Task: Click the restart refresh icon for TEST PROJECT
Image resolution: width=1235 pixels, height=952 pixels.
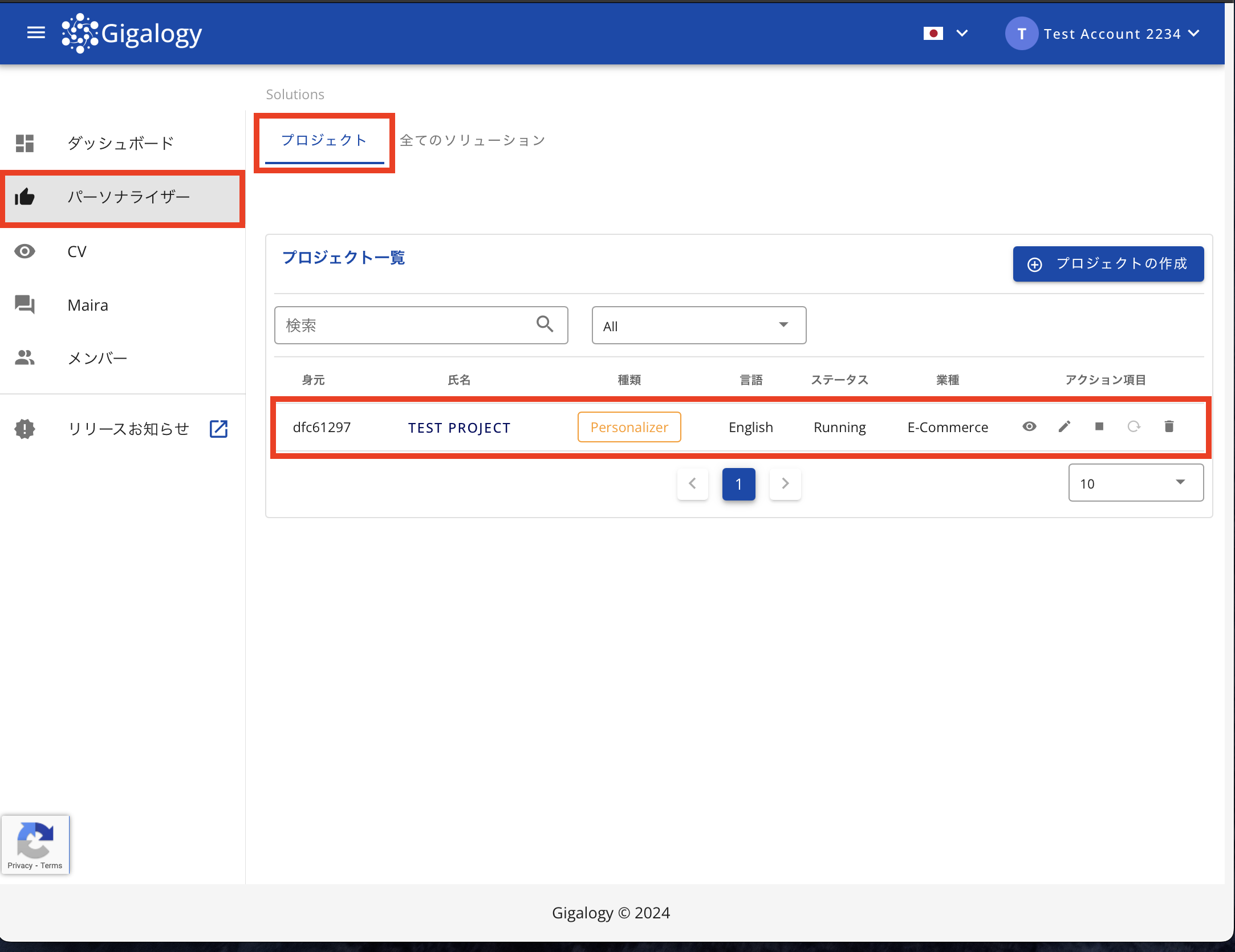Action: (x=1134, y=426)
